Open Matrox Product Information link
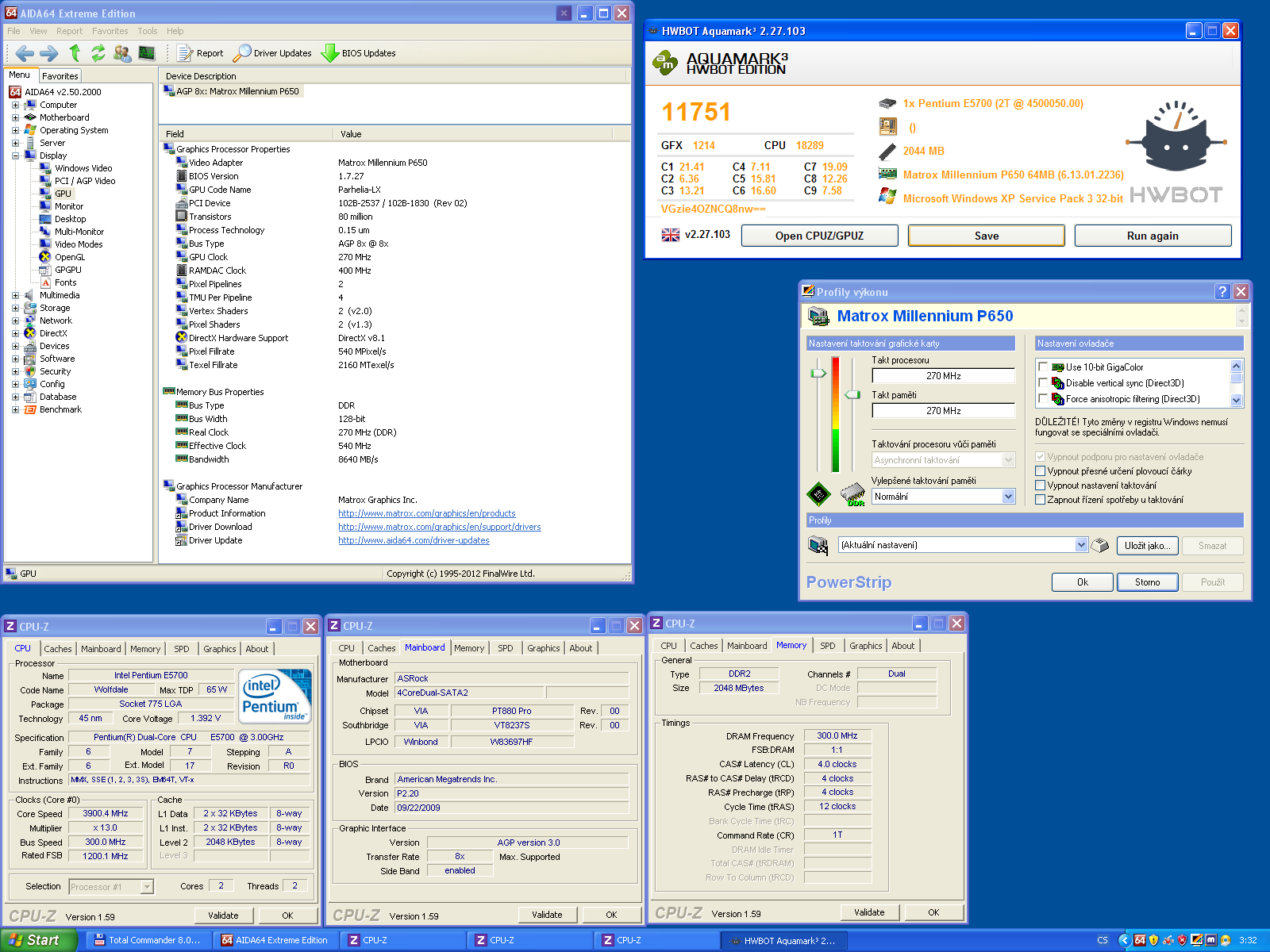 [x=426, y=513]
